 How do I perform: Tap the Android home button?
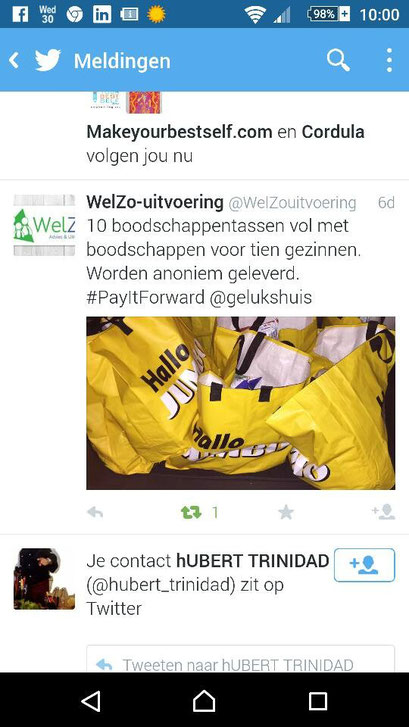(204, 701)
